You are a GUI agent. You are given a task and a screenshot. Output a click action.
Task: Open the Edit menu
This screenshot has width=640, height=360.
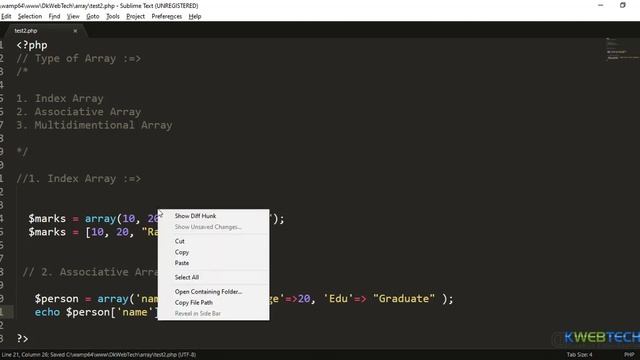pos(6,16)
